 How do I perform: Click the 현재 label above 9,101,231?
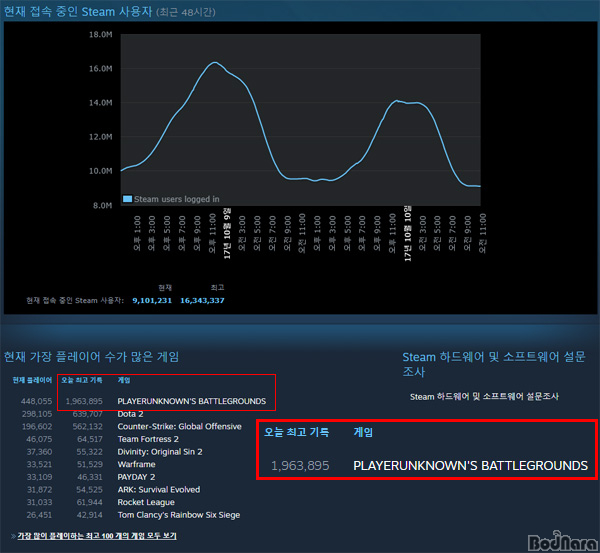pyautogui.click(x=165, y=288)
